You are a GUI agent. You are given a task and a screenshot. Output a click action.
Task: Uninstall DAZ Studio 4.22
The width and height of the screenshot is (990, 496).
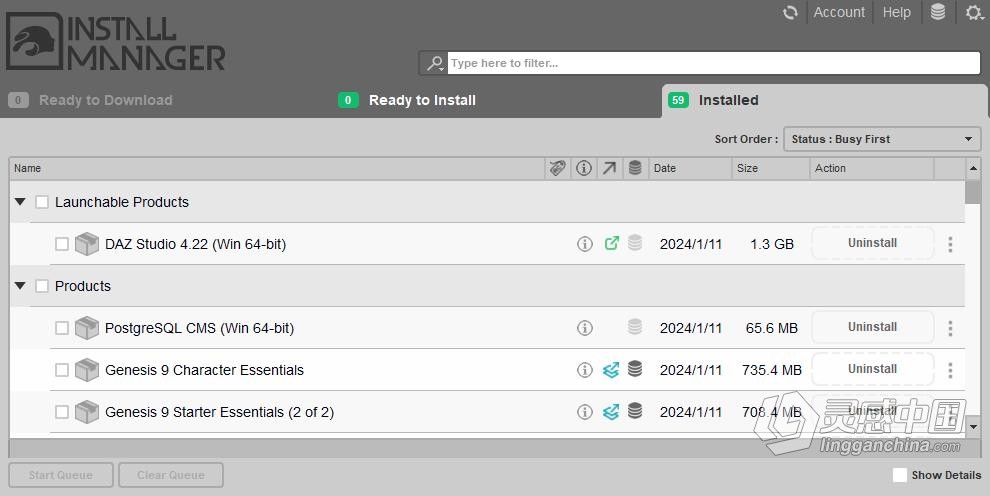pyautogui.click(x=872, y=243)
